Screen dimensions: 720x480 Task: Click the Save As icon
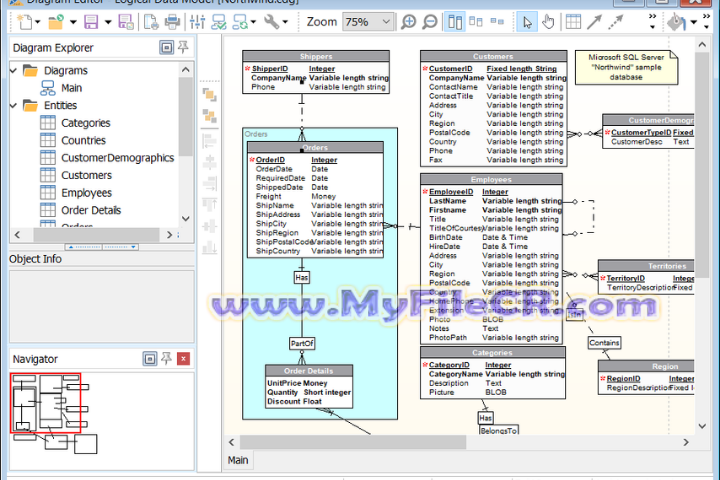pyautogui.click(x=126, y=22)
